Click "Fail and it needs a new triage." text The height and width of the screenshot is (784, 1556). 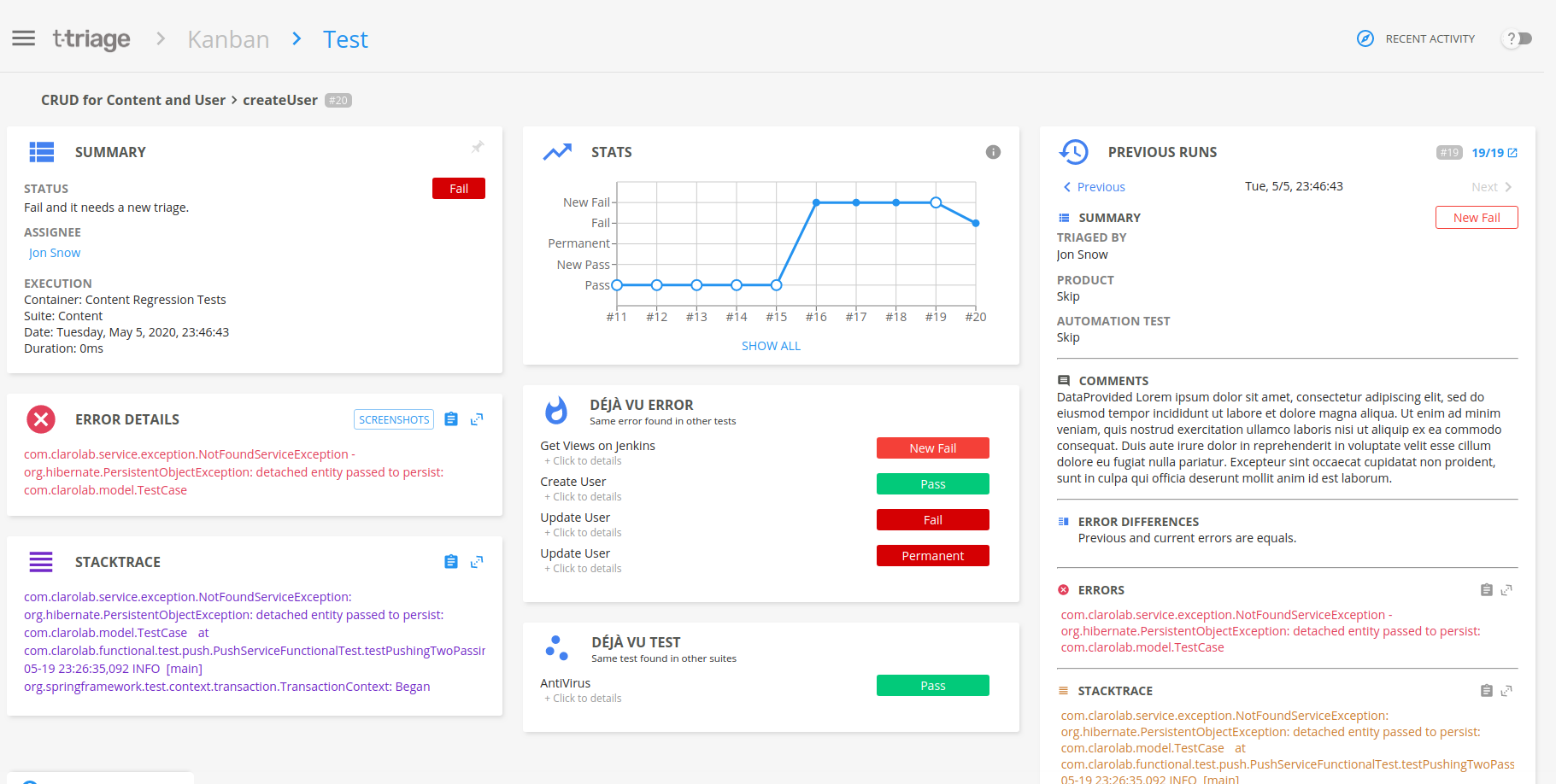[x=107, y=208]
